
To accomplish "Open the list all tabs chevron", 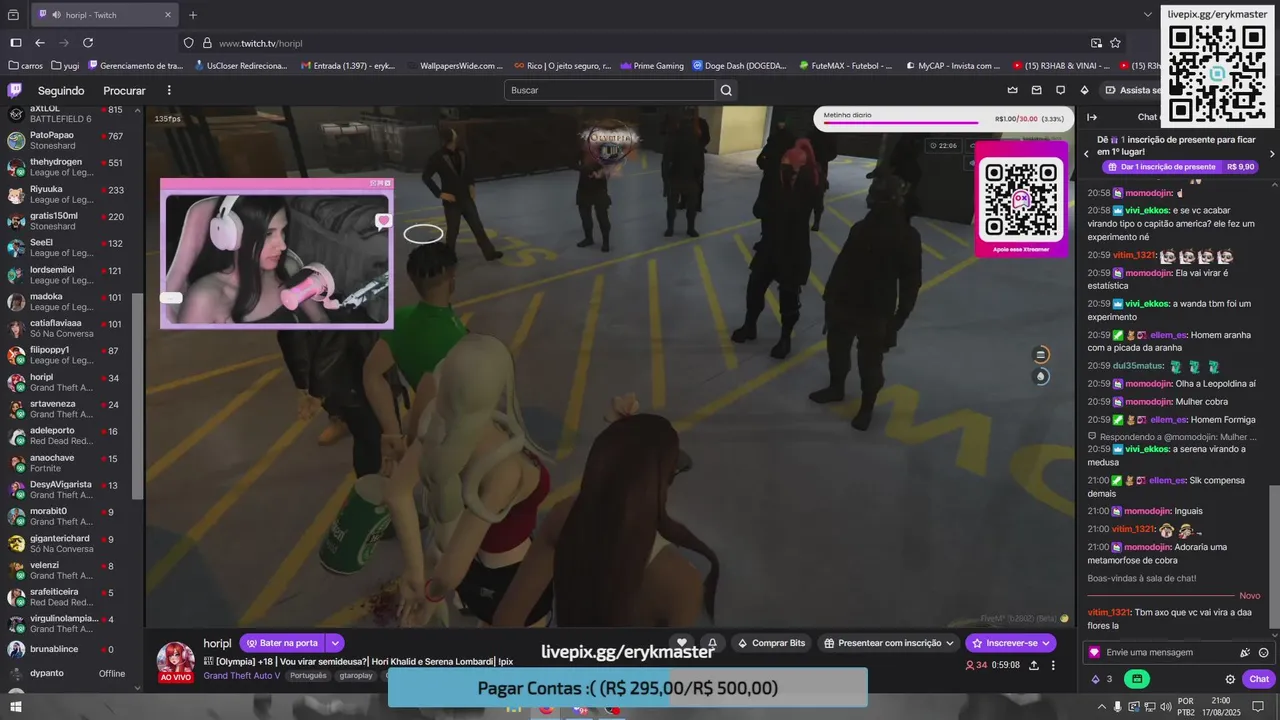I will [x=1148, y=15].
